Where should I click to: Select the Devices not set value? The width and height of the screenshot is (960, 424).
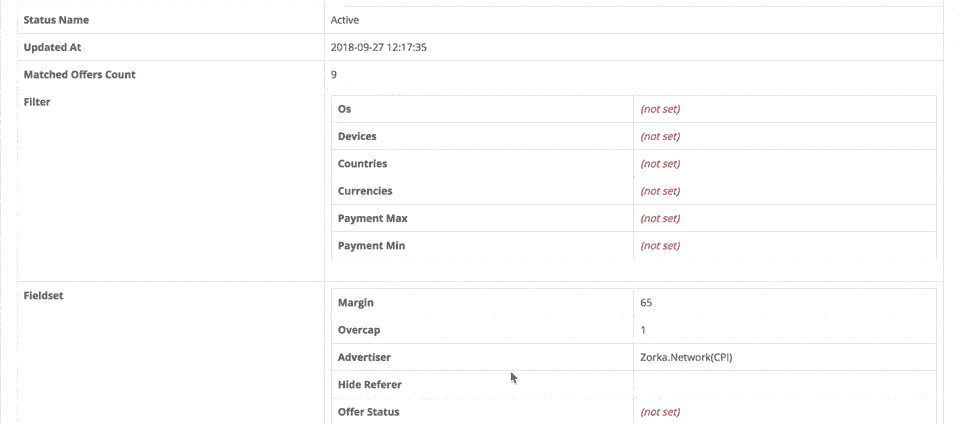point(660,136)
